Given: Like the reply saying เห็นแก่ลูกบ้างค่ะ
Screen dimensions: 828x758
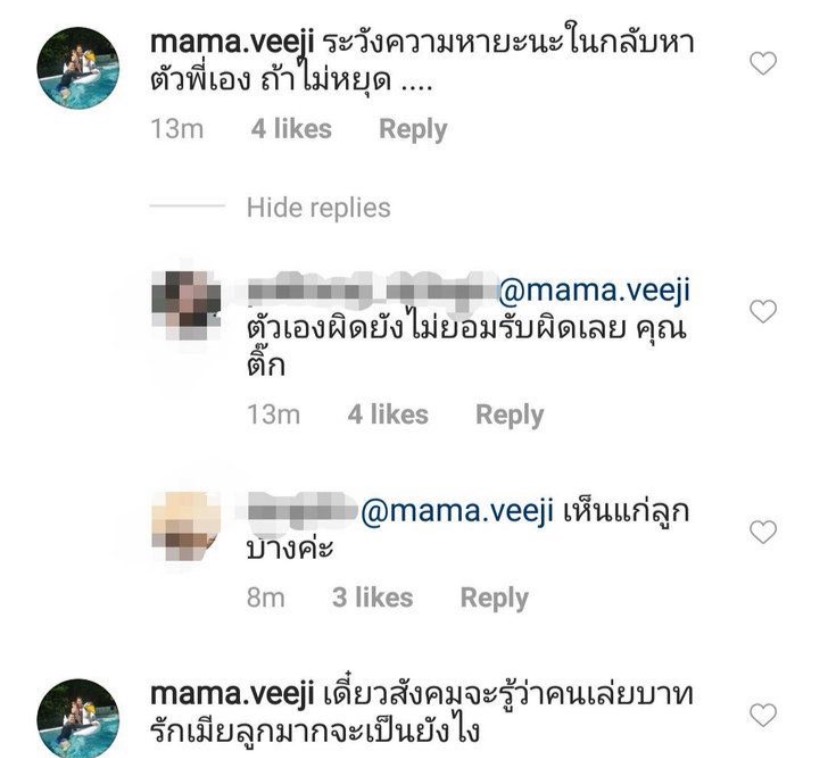Looking at the screenshot, I should 763,532.
